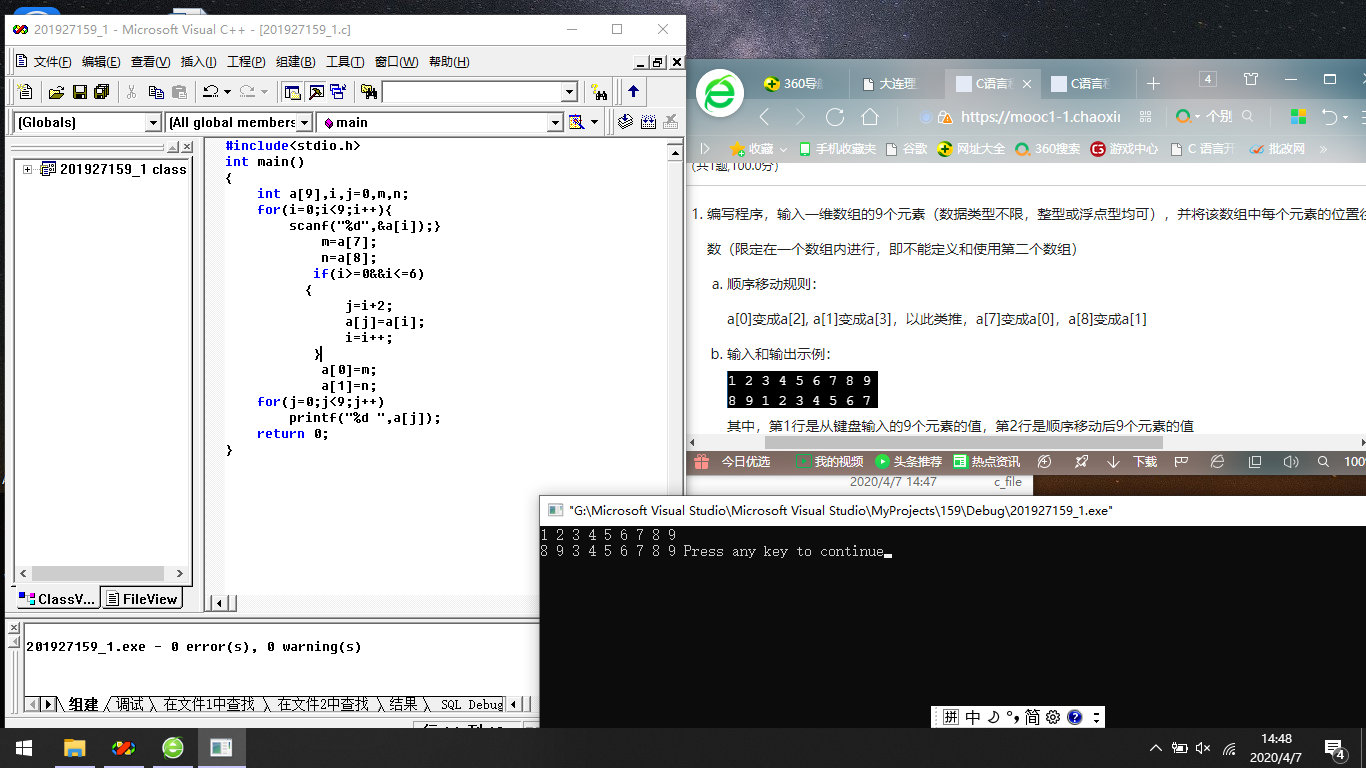
Task: Toggle the Workspace window icon
Action: 292,92
